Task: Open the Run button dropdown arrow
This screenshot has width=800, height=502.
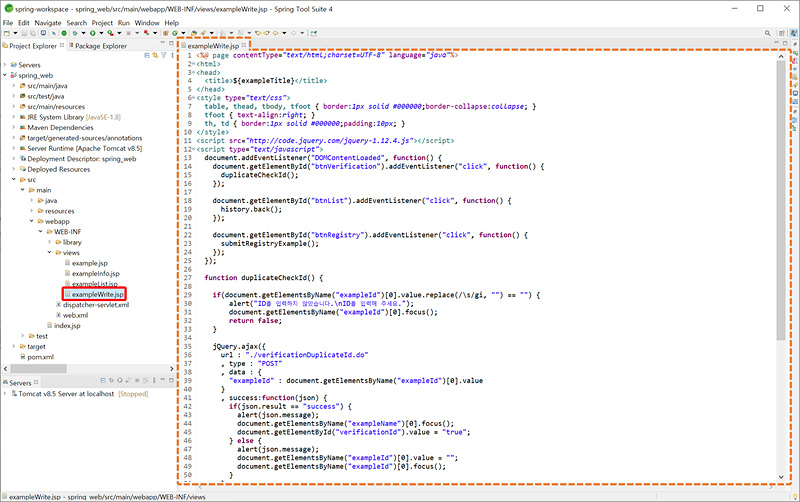Action: click(101, 33)
